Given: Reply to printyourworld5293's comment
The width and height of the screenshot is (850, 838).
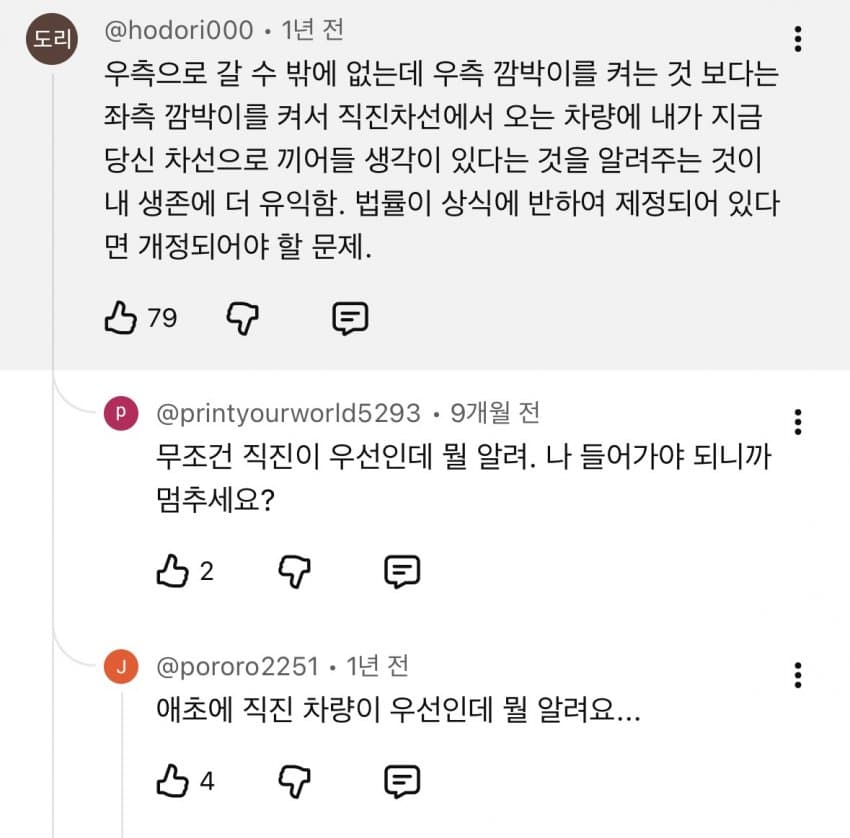Looking at the screenshot, I should (x=402, y=571).
